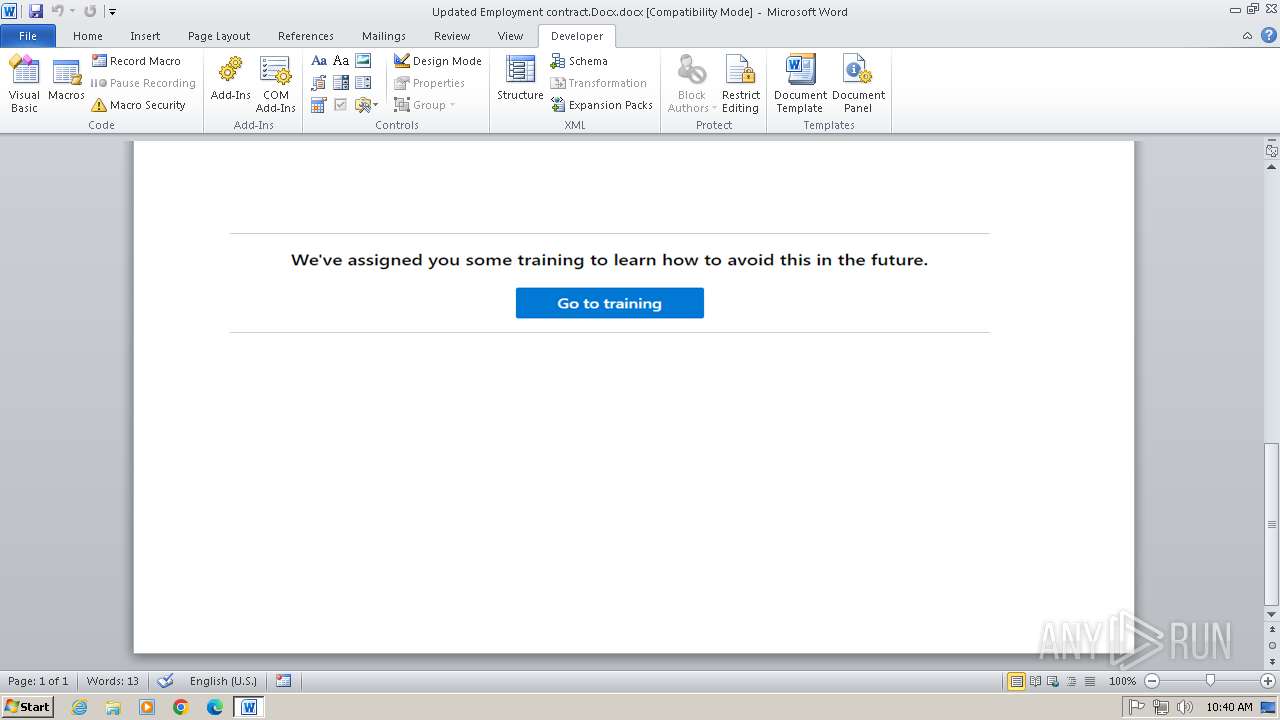Insert Building Block Gallery control
This screenshot has height=720, width=1280.
click(x=319, y=83)
